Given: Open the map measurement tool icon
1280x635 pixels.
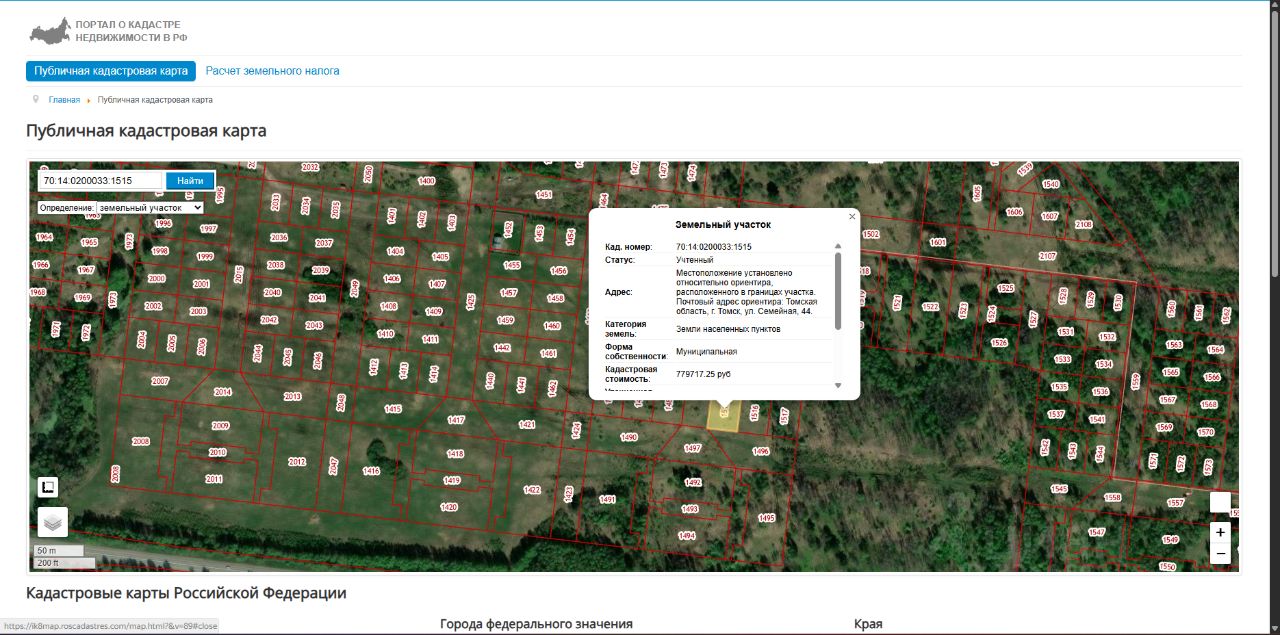Looking at the screenshot, I should coord(48,487).
